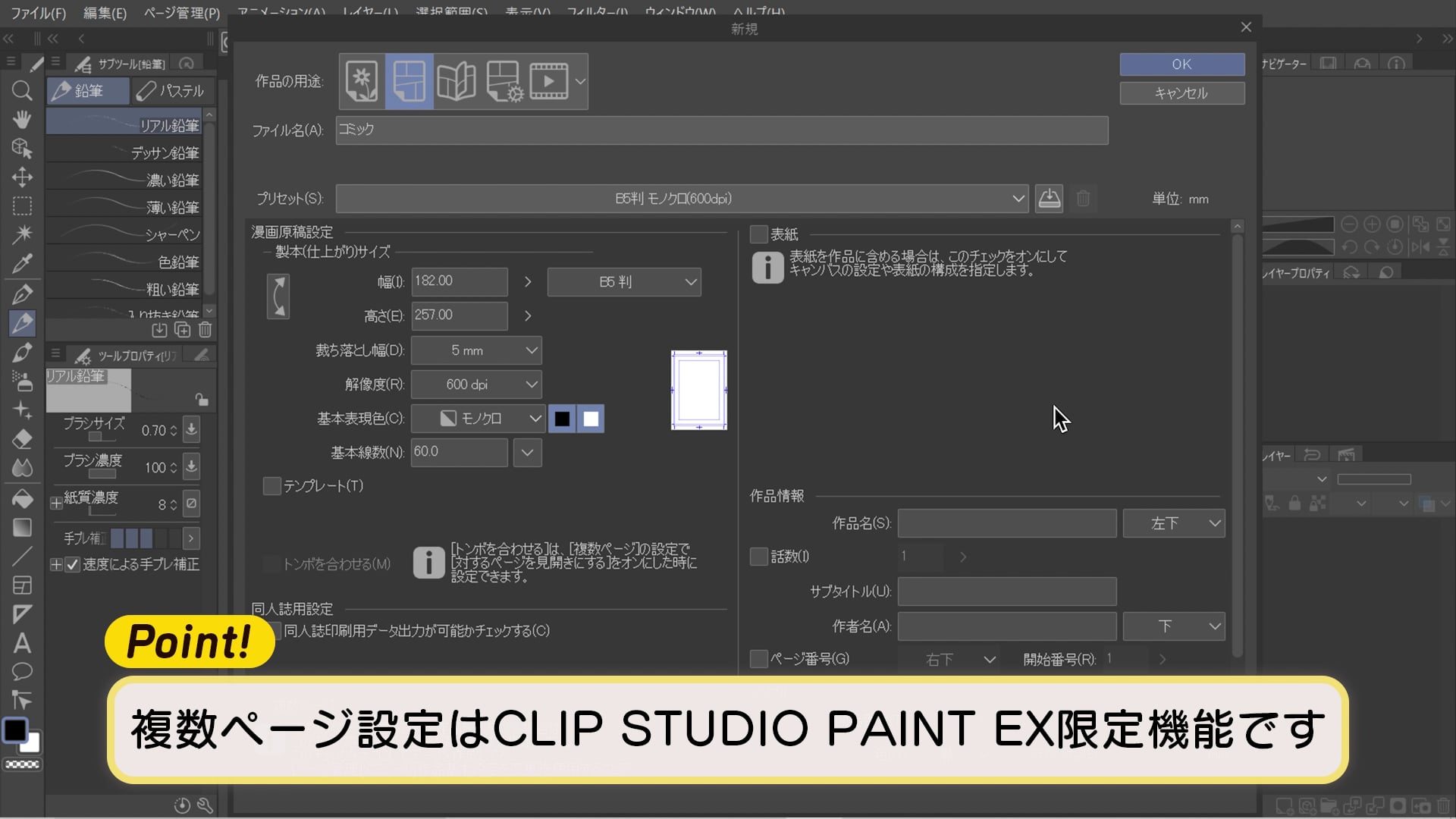1456x819 pixels.
Task: Select the Text tool (A icon)
Action: [22, 643]
